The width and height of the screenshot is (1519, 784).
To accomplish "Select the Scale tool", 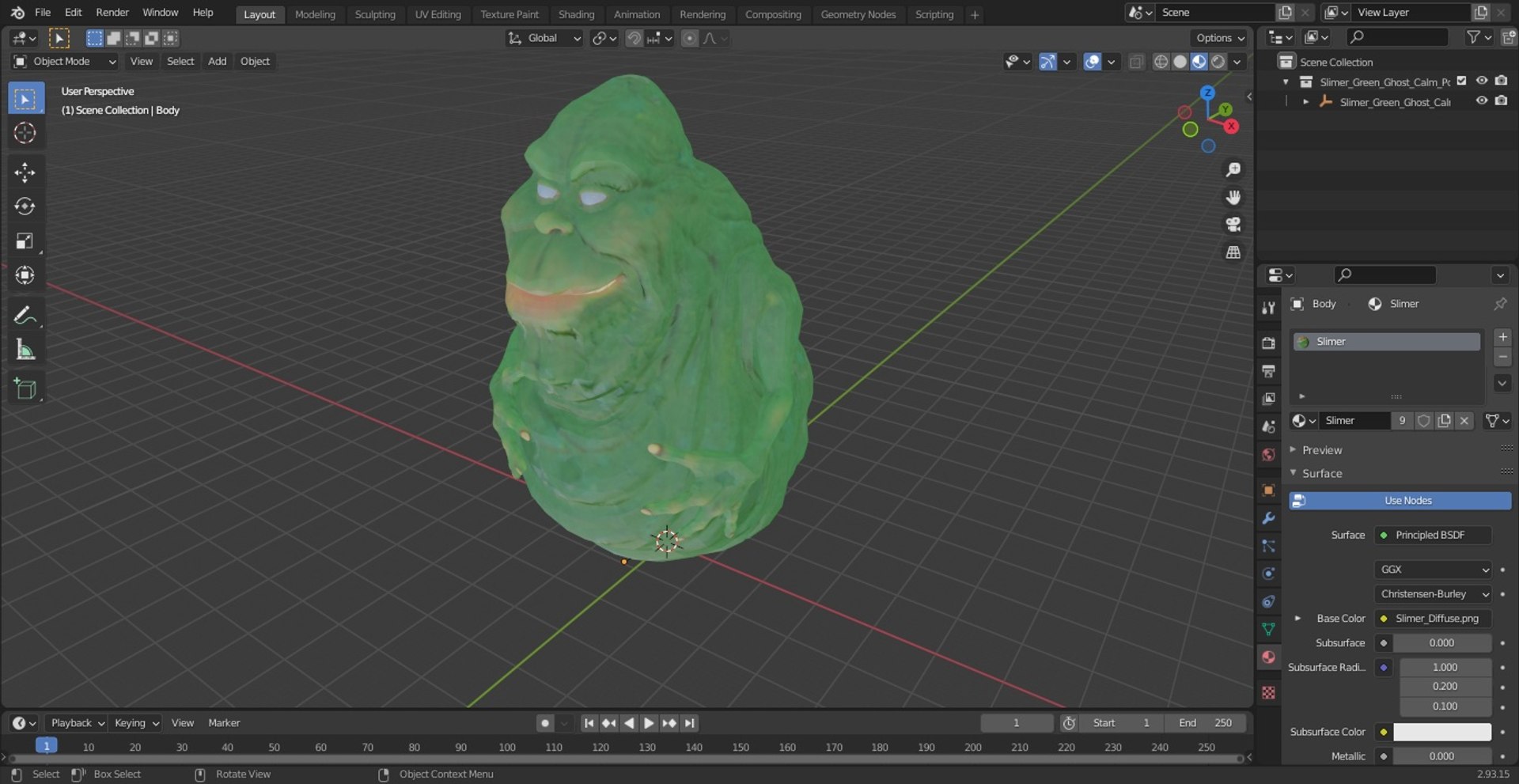I will coord(25,241).
